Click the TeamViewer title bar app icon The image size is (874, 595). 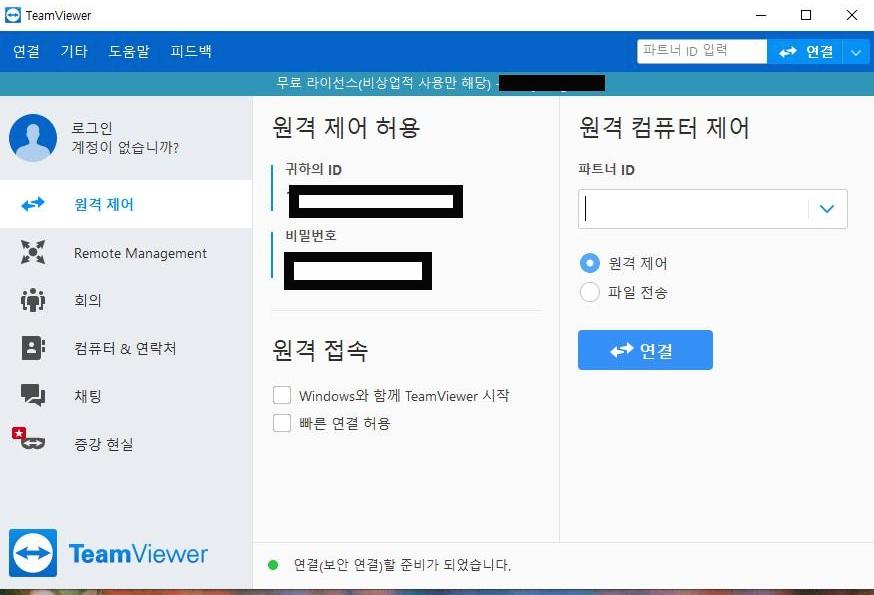(x=13, y=15)
